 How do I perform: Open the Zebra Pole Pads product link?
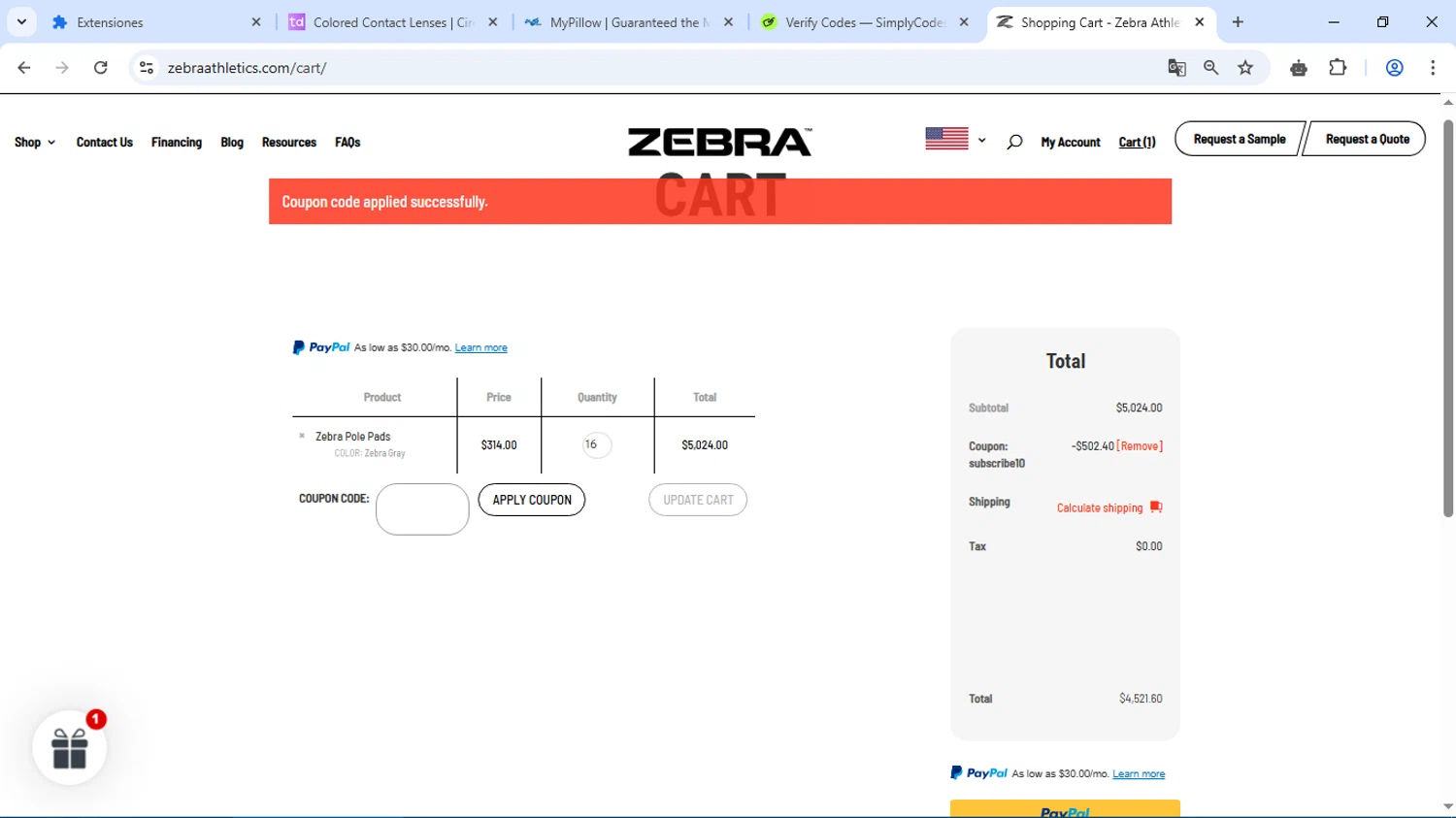(x=352, y=437)
